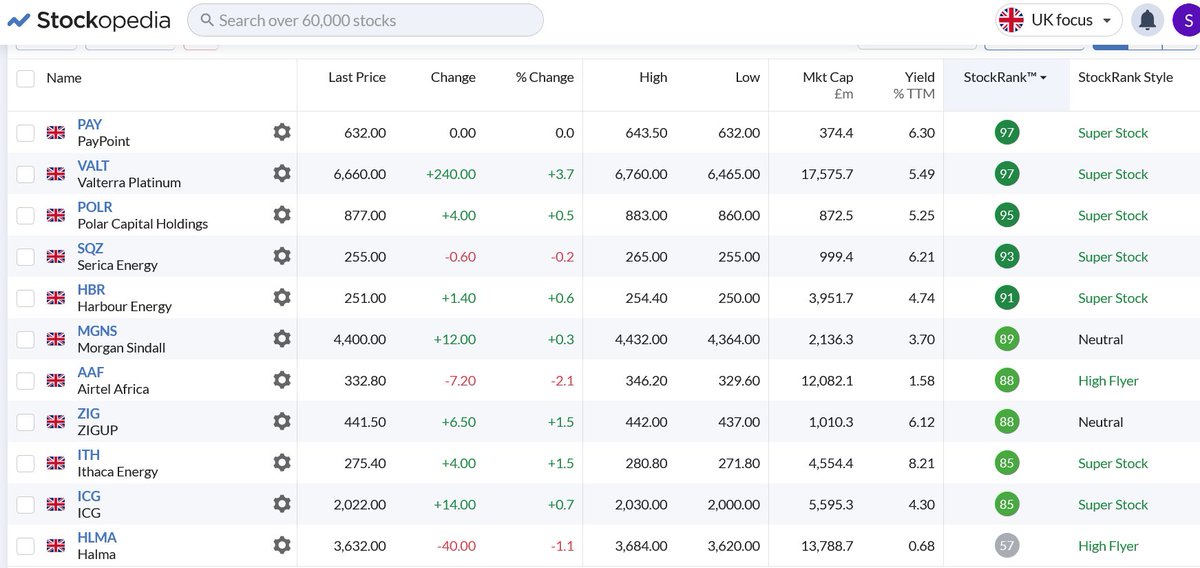Click the UK flag beside HLMA
This screenshot has height=568, width=1200.
(56, 545)
